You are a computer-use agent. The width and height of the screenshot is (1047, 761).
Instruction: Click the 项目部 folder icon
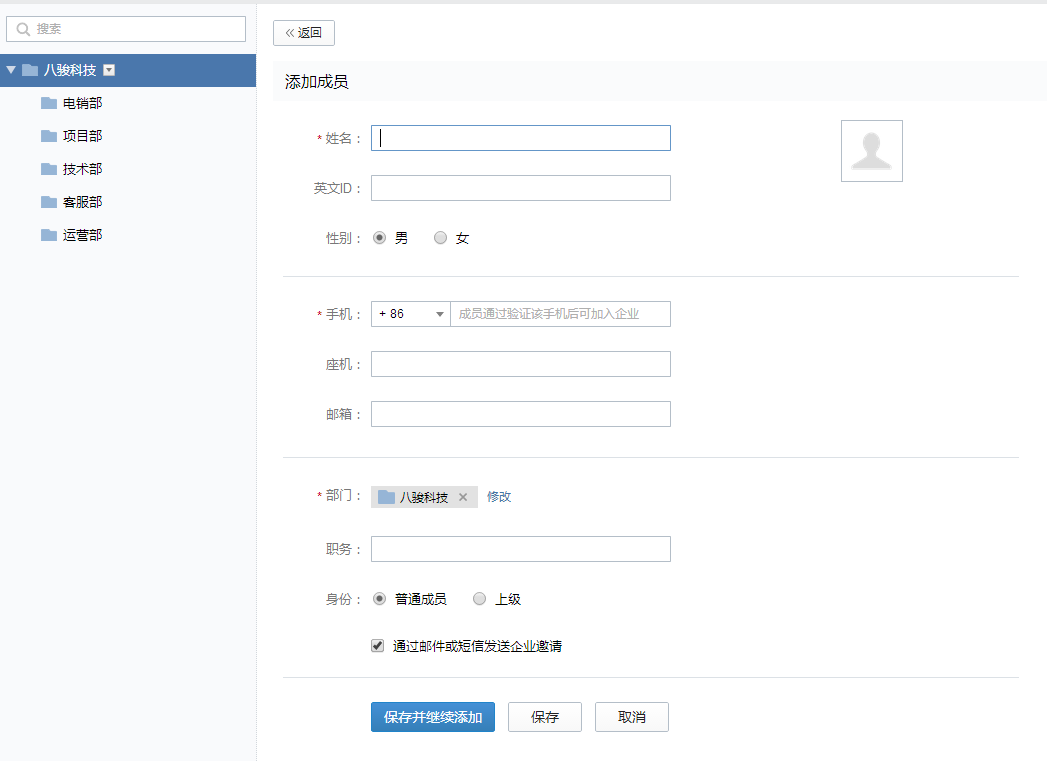48,136
